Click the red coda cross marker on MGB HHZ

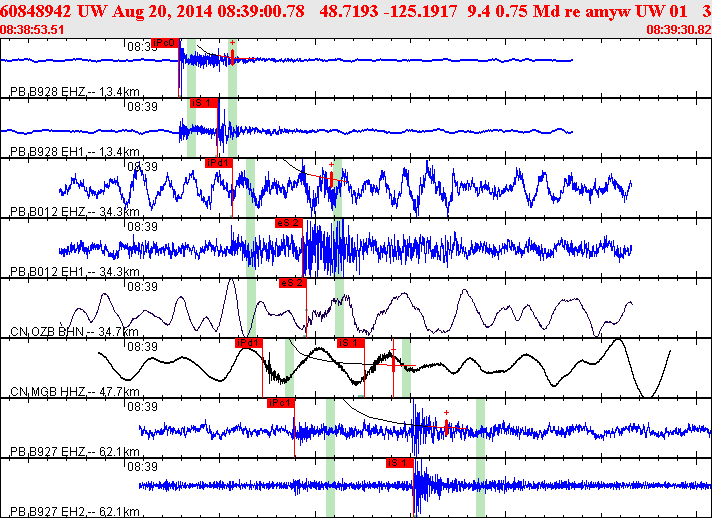(x=393, y=365)
